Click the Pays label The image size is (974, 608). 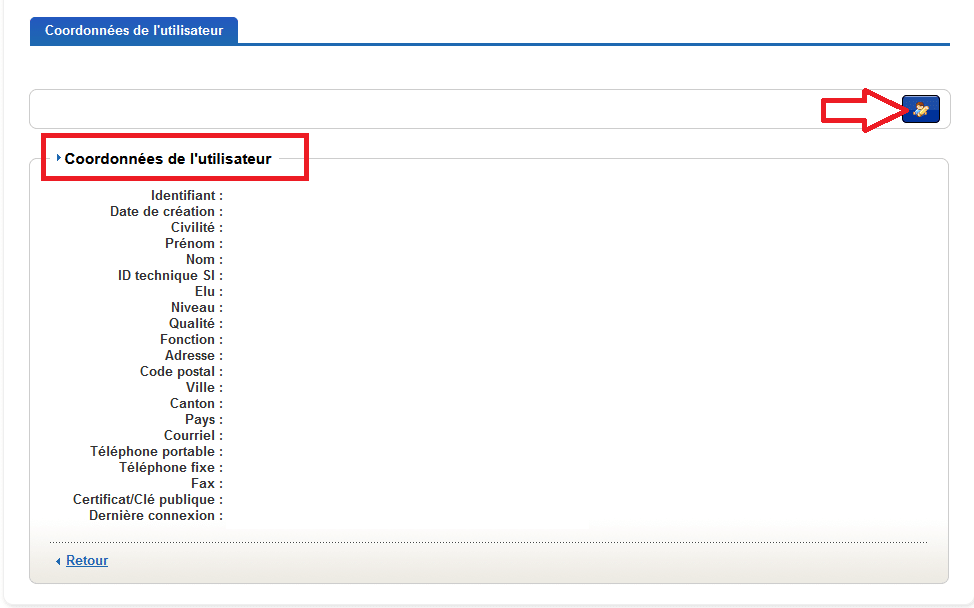pos(204,420)
